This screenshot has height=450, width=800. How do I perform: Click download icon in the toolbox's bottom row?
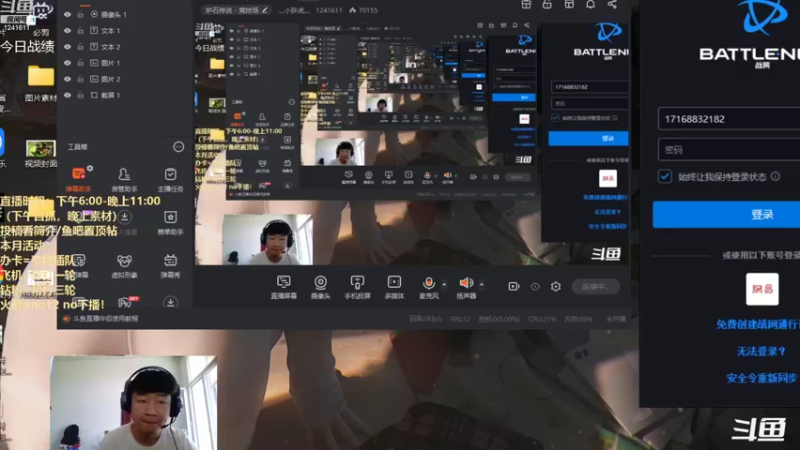tap(170, 303)
